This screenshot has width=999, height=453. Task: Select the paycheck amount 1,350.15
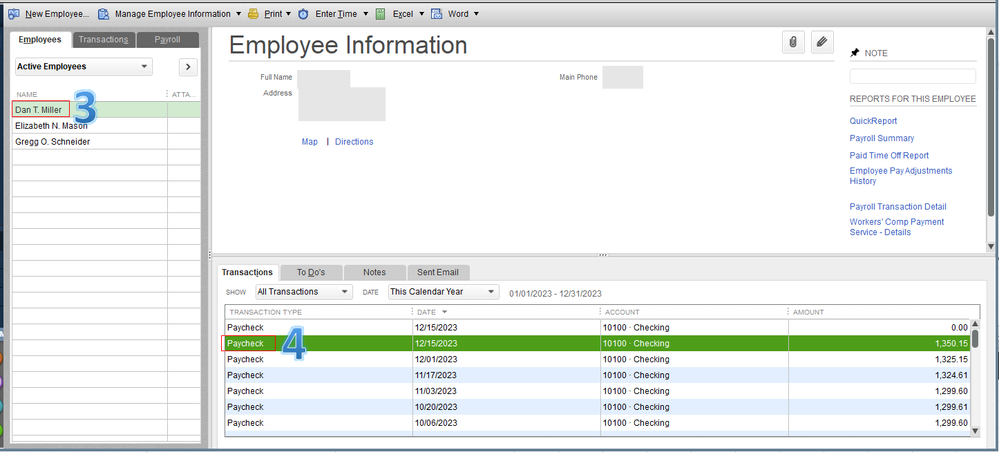click(952, 343)
